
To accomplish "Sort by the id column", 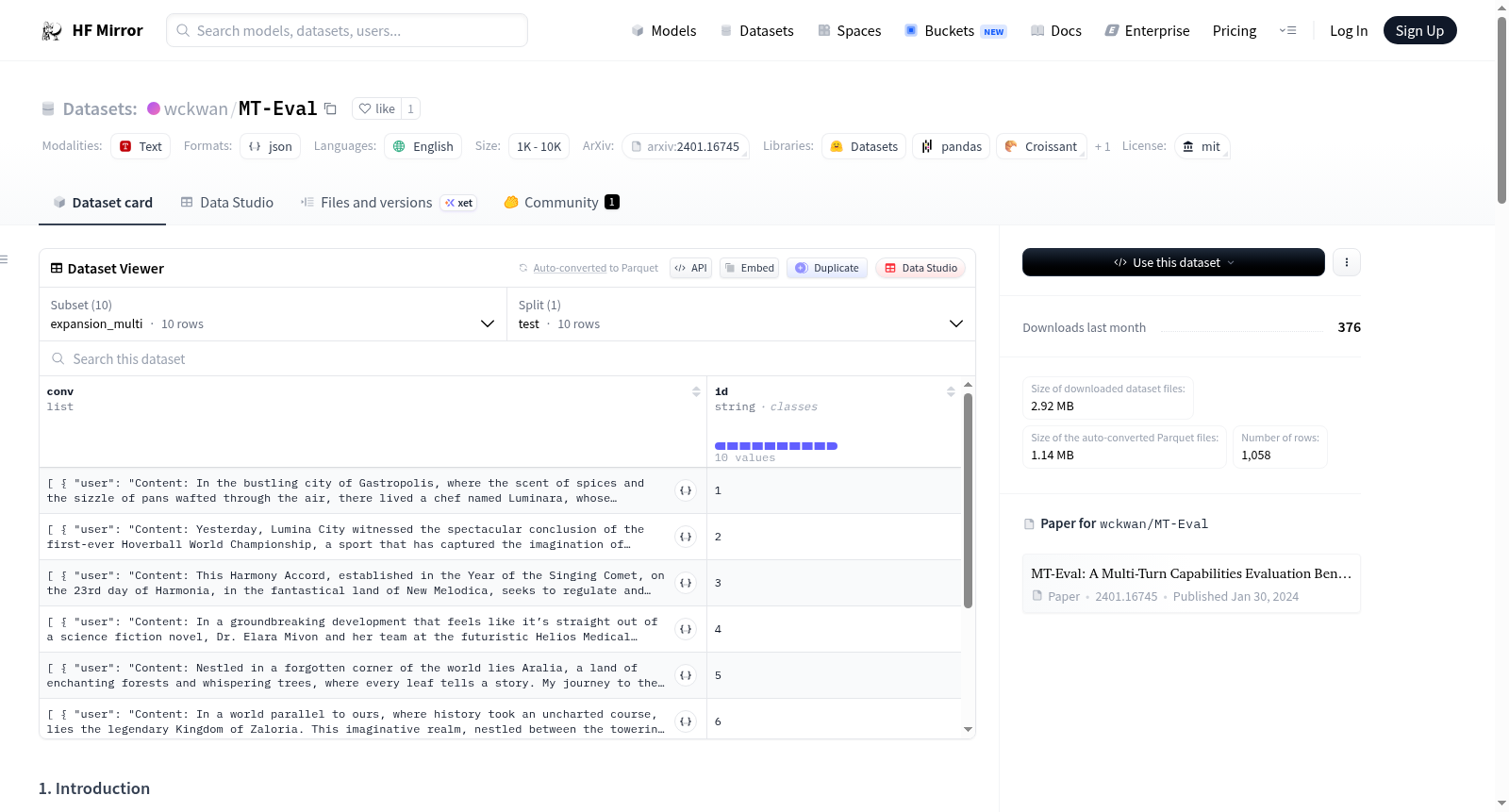I will coord(951,391).
